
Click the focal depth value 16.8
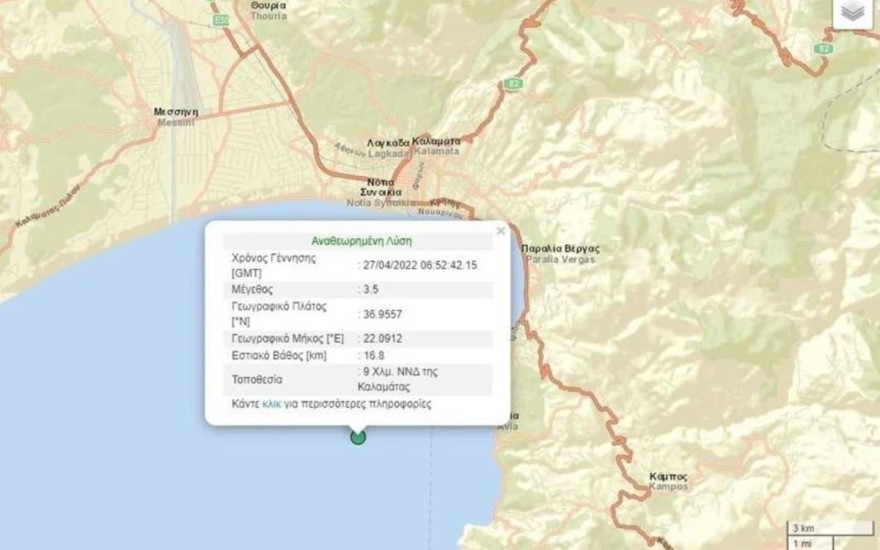[374, 355]
